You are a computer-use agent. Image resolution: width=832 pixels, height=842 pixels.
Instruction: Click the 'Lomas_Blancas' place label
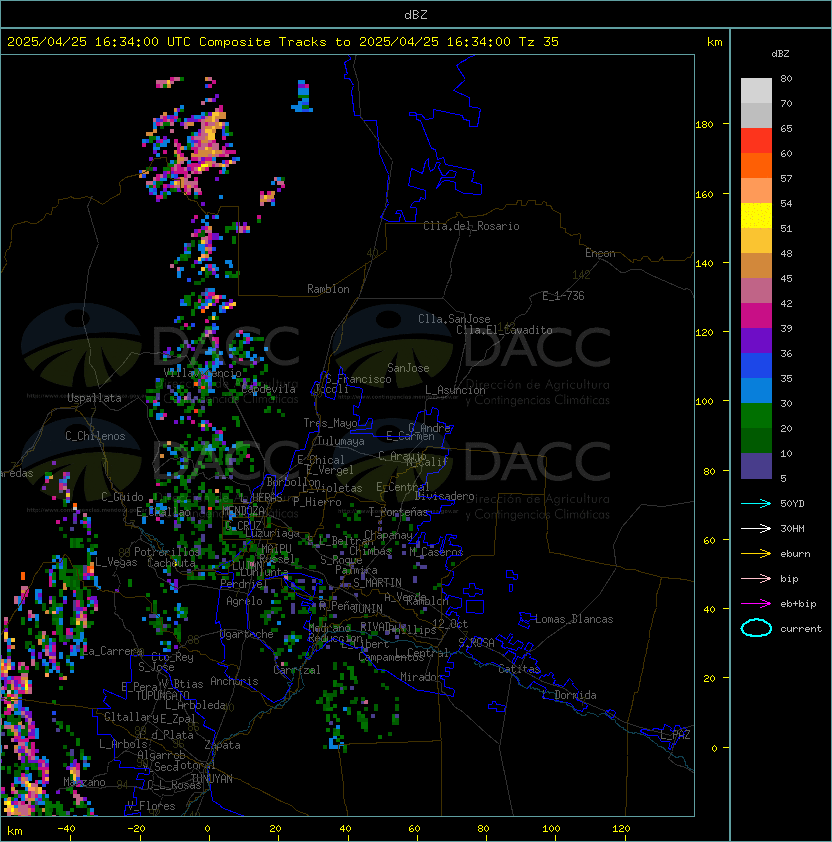(574, 619)
